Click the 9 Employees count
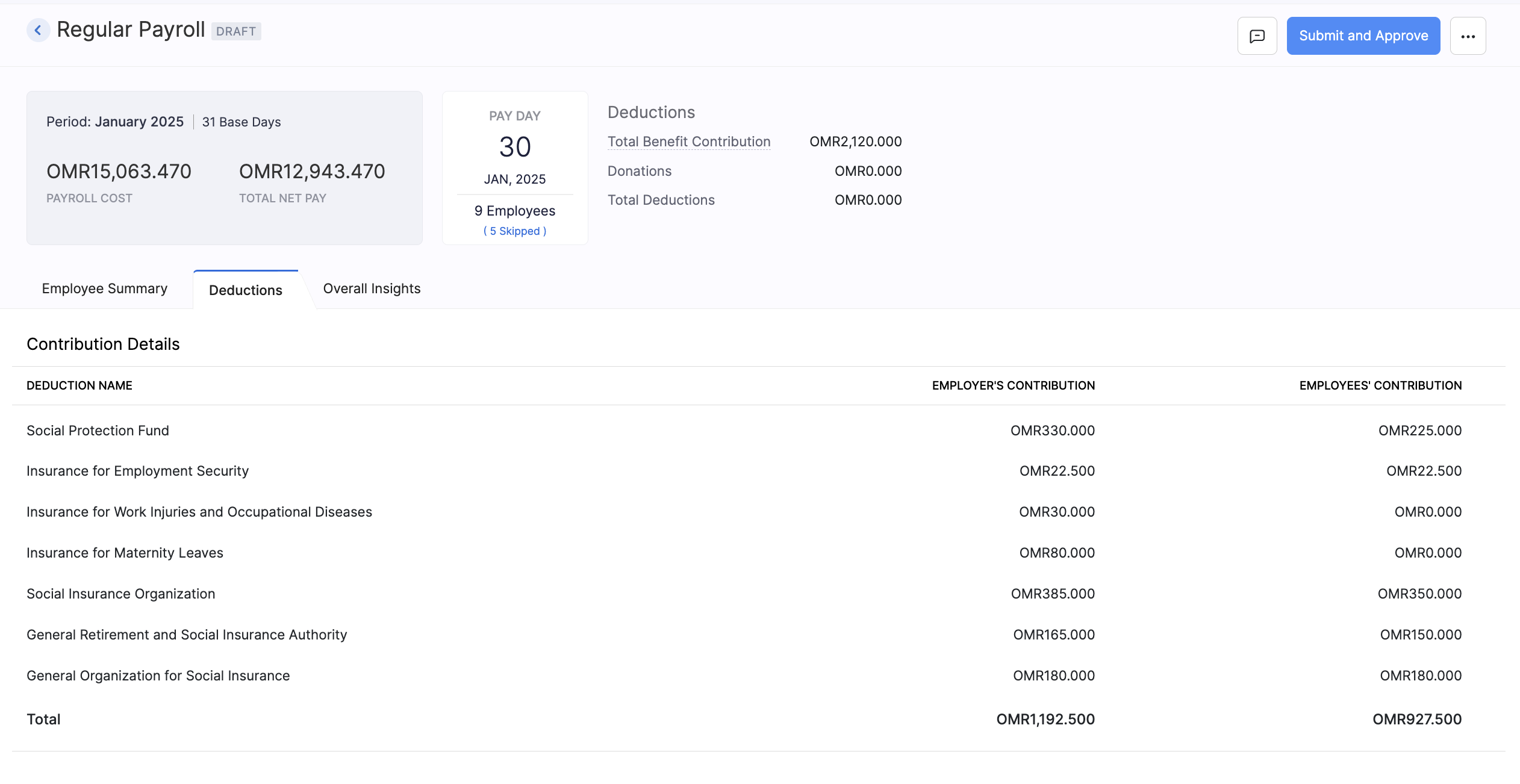The width and height of the screenshot is (1520, 784). (514, 210)
